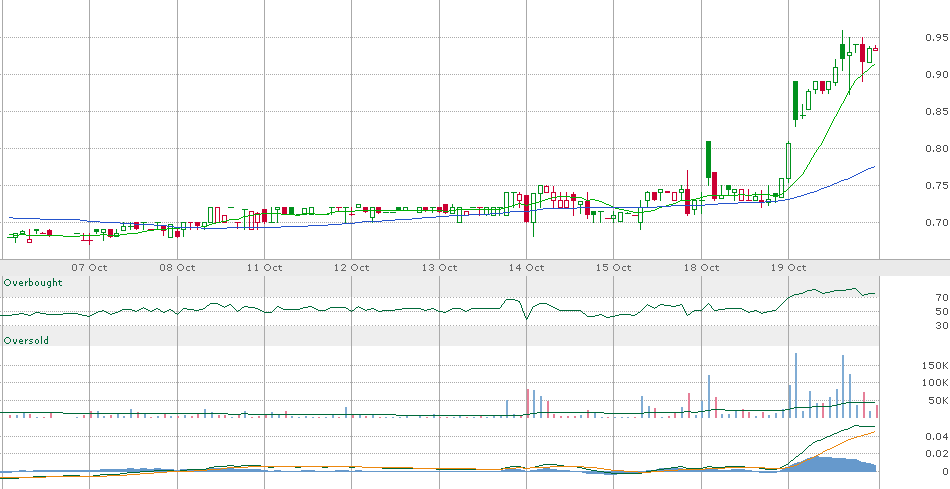Select the 0.85 price axis value
950x489 pixels.
point(936,111)
